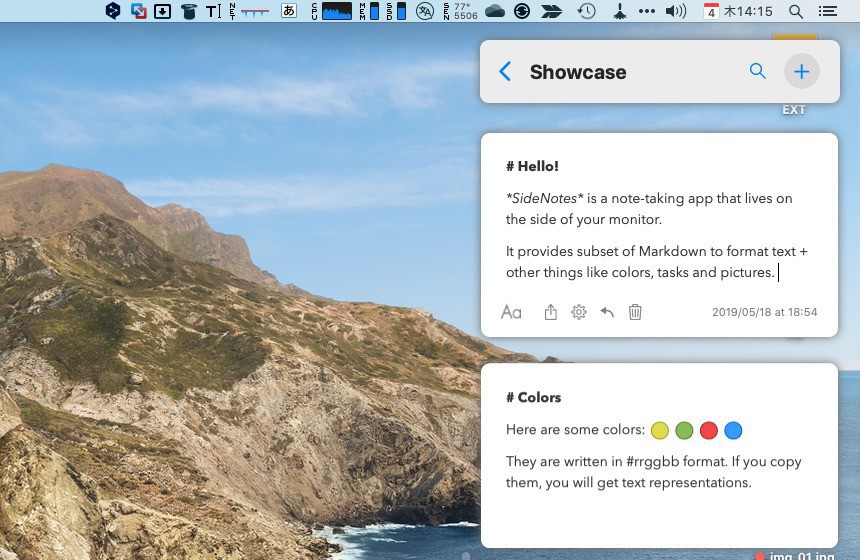Image resolution: width=860 pixels, height=560 pixels.
Task: Click the reply arrow icon in note toolbar
Action: (607, 312)
